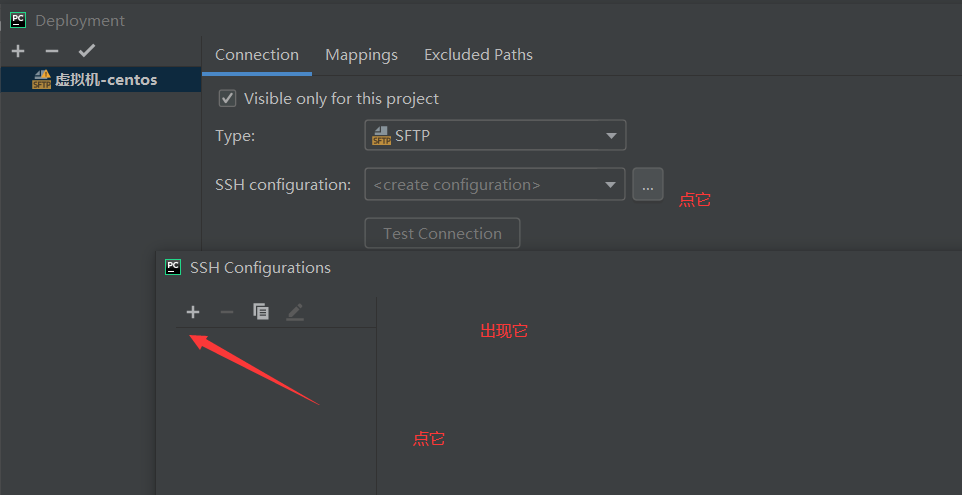The height and width of the screenshot is (495, 962).
Task: Click the Test Connection button
Action: coord(442,233)
